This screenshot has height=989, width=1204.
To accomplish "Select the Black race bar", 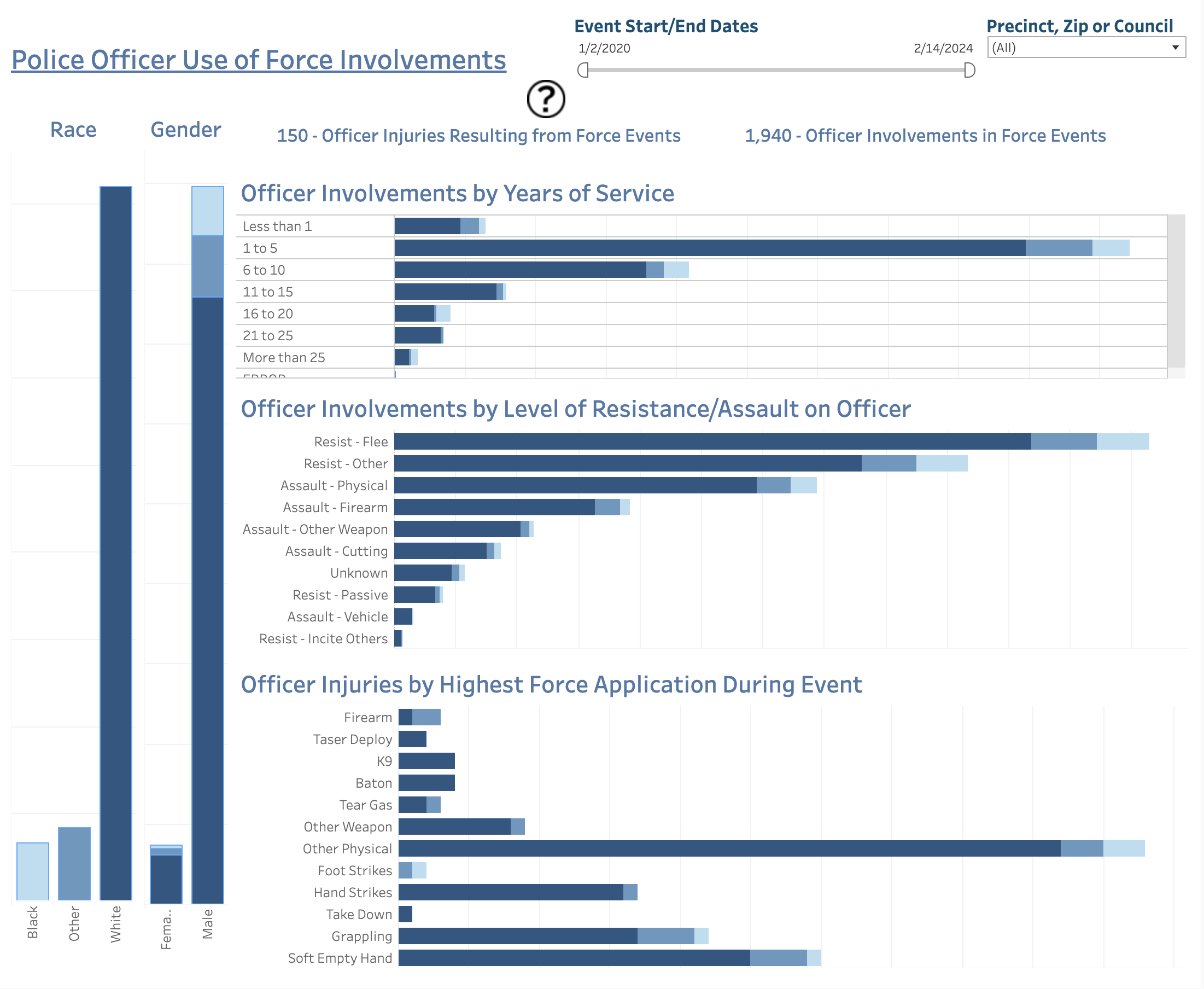I will click(32, 870).
